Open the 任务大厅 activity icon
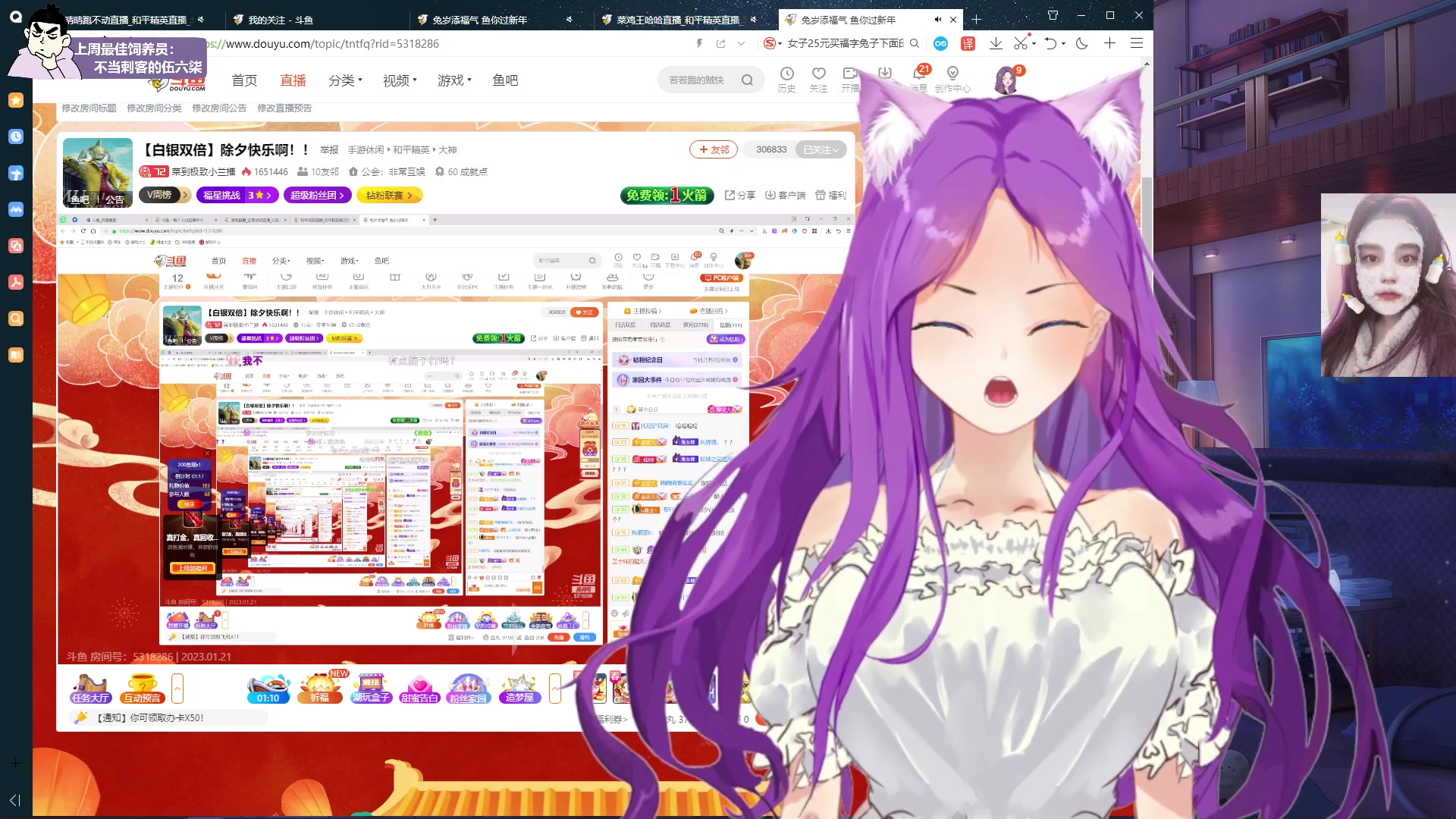 90,689
